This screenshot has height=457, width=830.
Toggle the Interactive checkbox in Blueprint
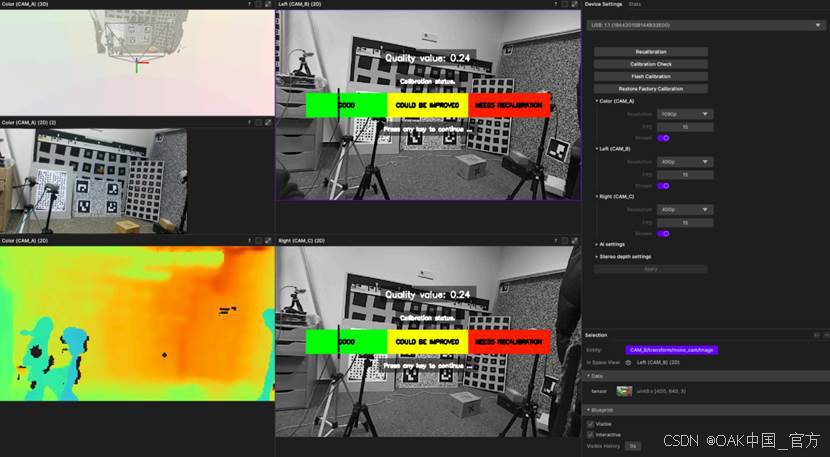pyautogui.click(x=590, y=435)
